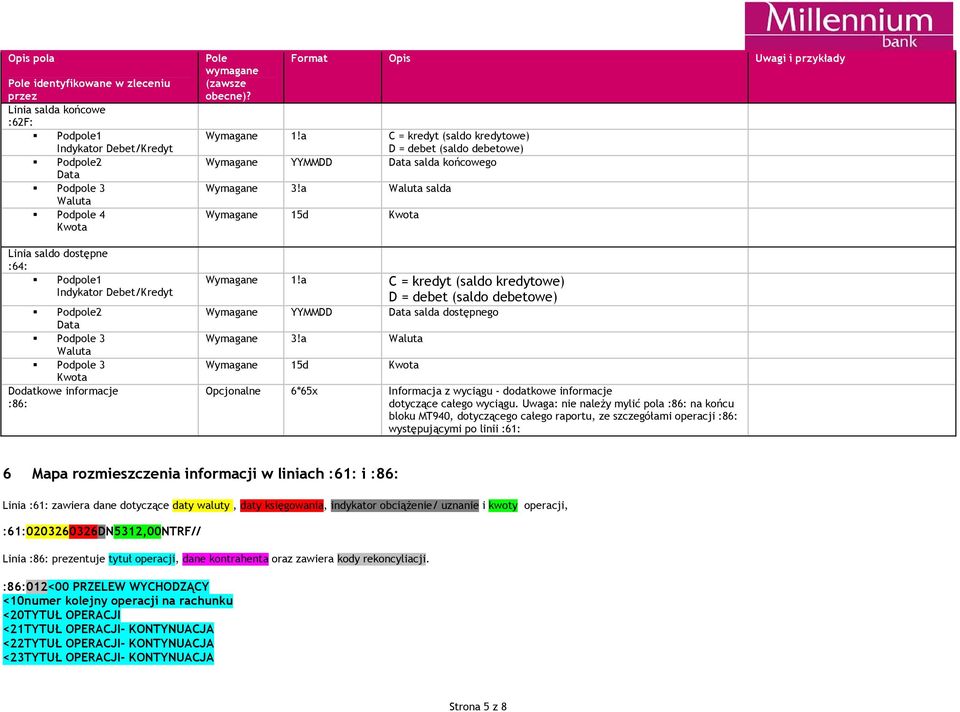Click the '<21TYTUŁ OPERACJI- KONTYNUACJA' line
Image resolution: width=960 pixels, height=712 pixels.
[x=108, y=629]
